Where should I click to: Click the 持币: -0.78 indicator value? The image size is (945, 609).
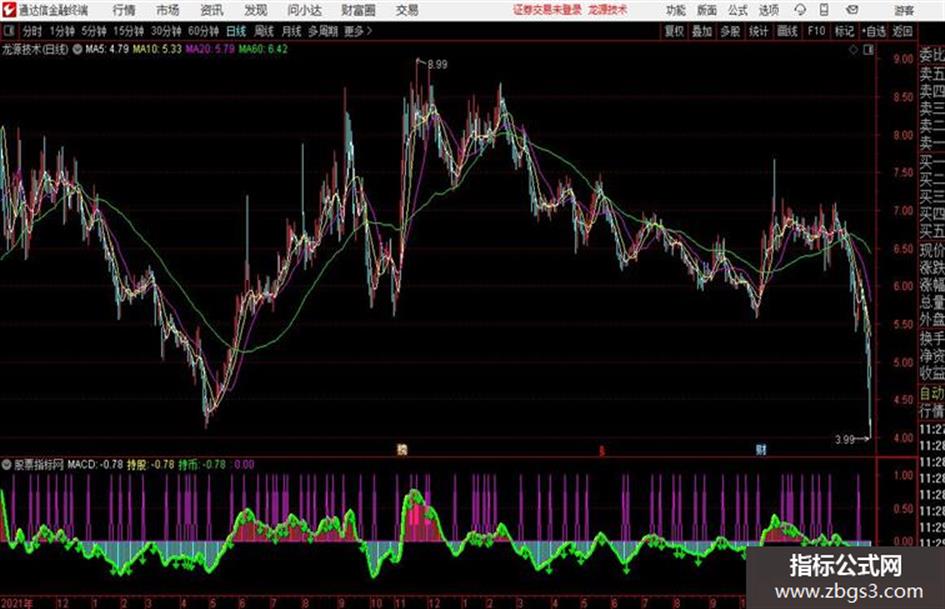[x=202, y=465]
